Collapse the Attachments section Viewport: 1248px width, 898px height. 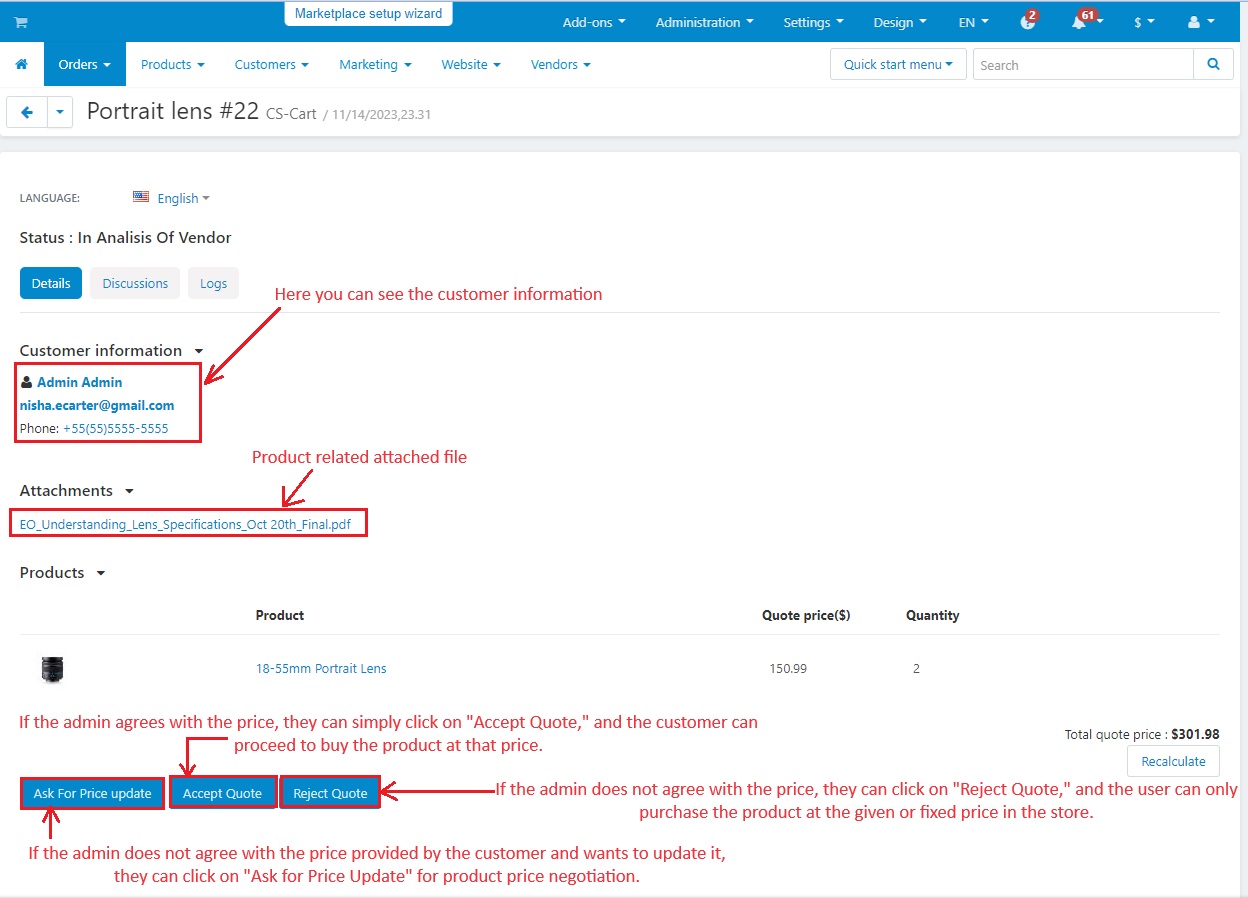click(x=76, y=490)
